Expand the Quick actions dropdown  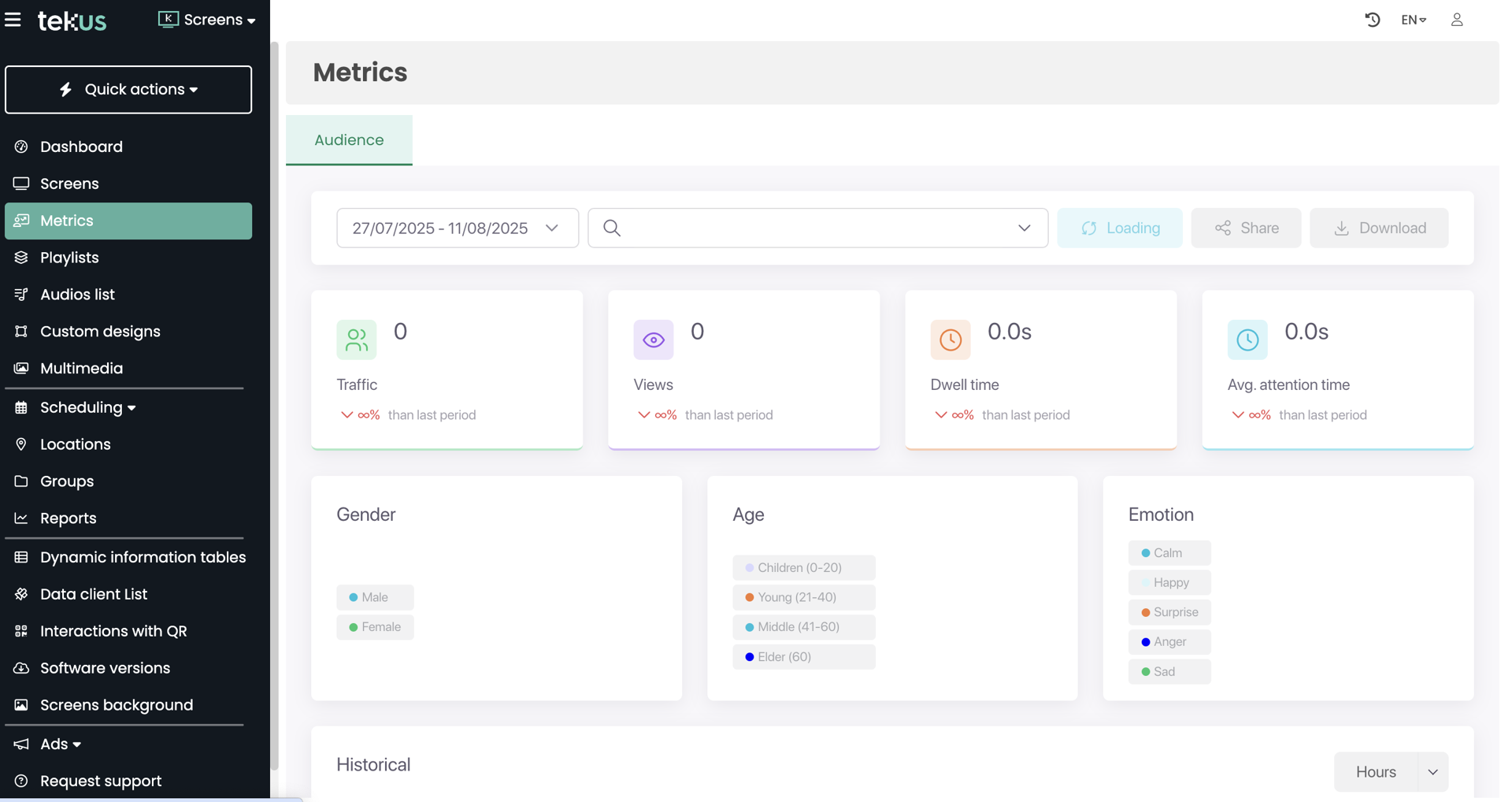click(x=128, y=90)
